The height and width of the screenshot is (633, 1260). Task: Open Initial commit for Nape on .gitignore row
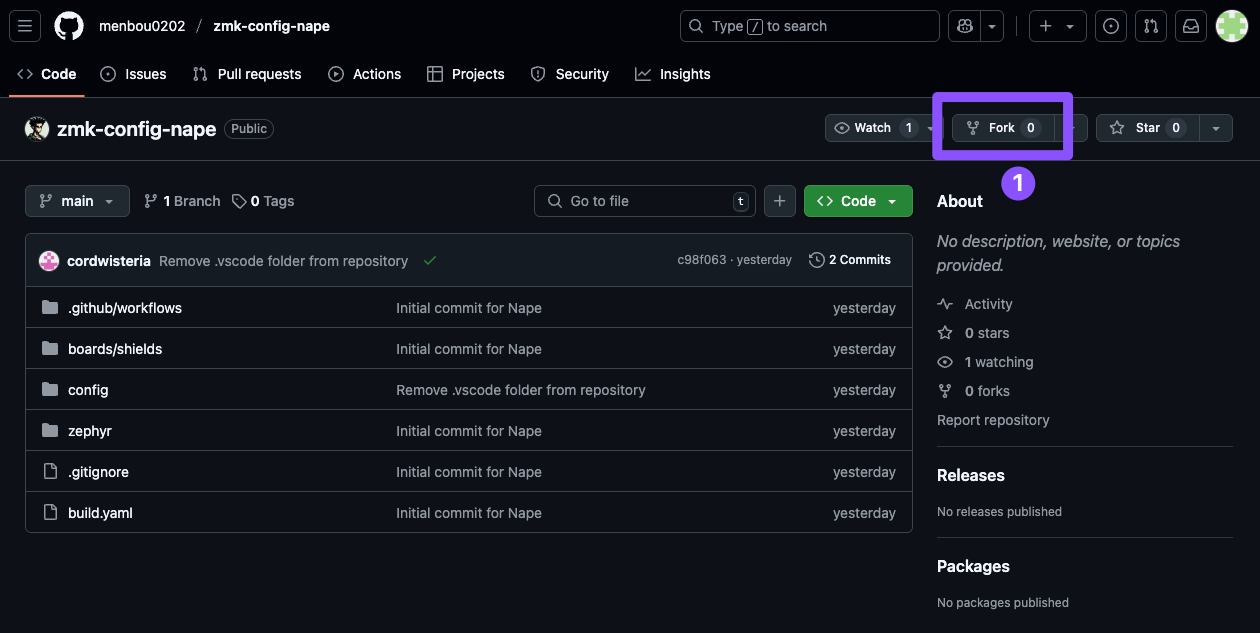point(469,472)
